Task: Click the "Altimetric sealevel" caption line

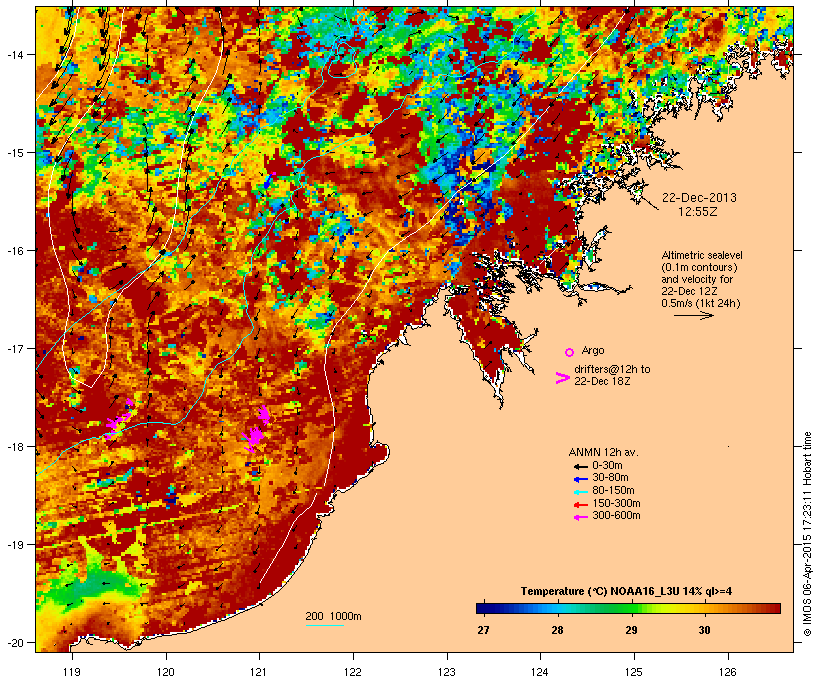Action: click(x=702, y=255)
